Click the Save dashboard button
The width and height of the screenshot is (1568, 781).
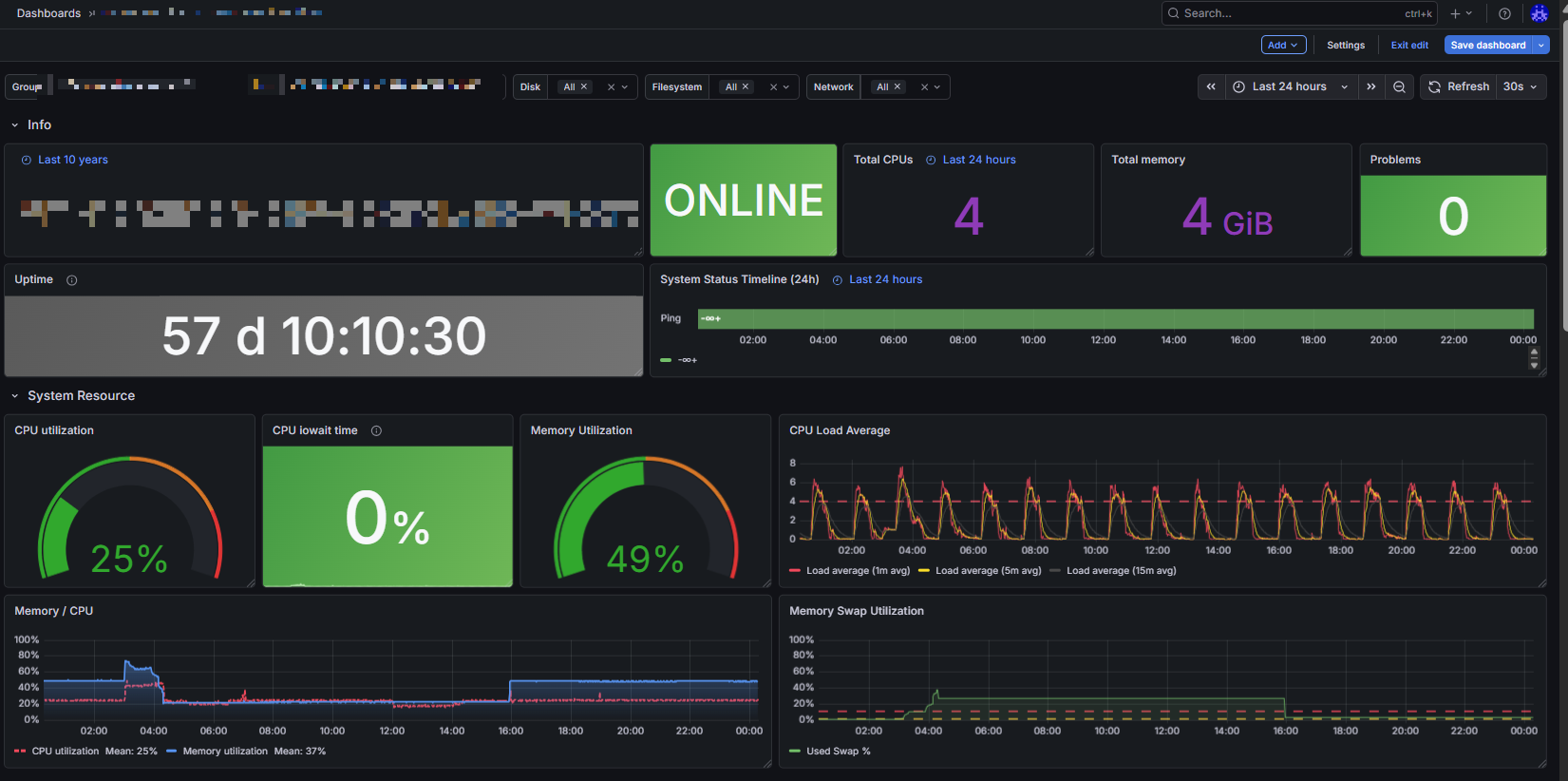[1488, 45]
